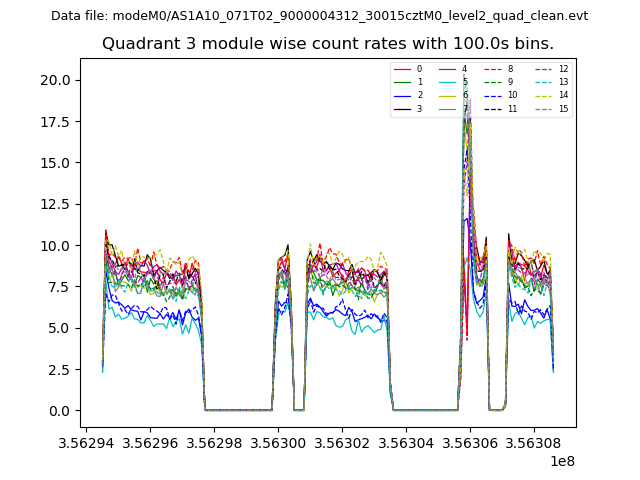The height and width of the screenshot is (480, 640).
Task: Click the blue solid line legend marker for module 2
Action: pos(404,95)
